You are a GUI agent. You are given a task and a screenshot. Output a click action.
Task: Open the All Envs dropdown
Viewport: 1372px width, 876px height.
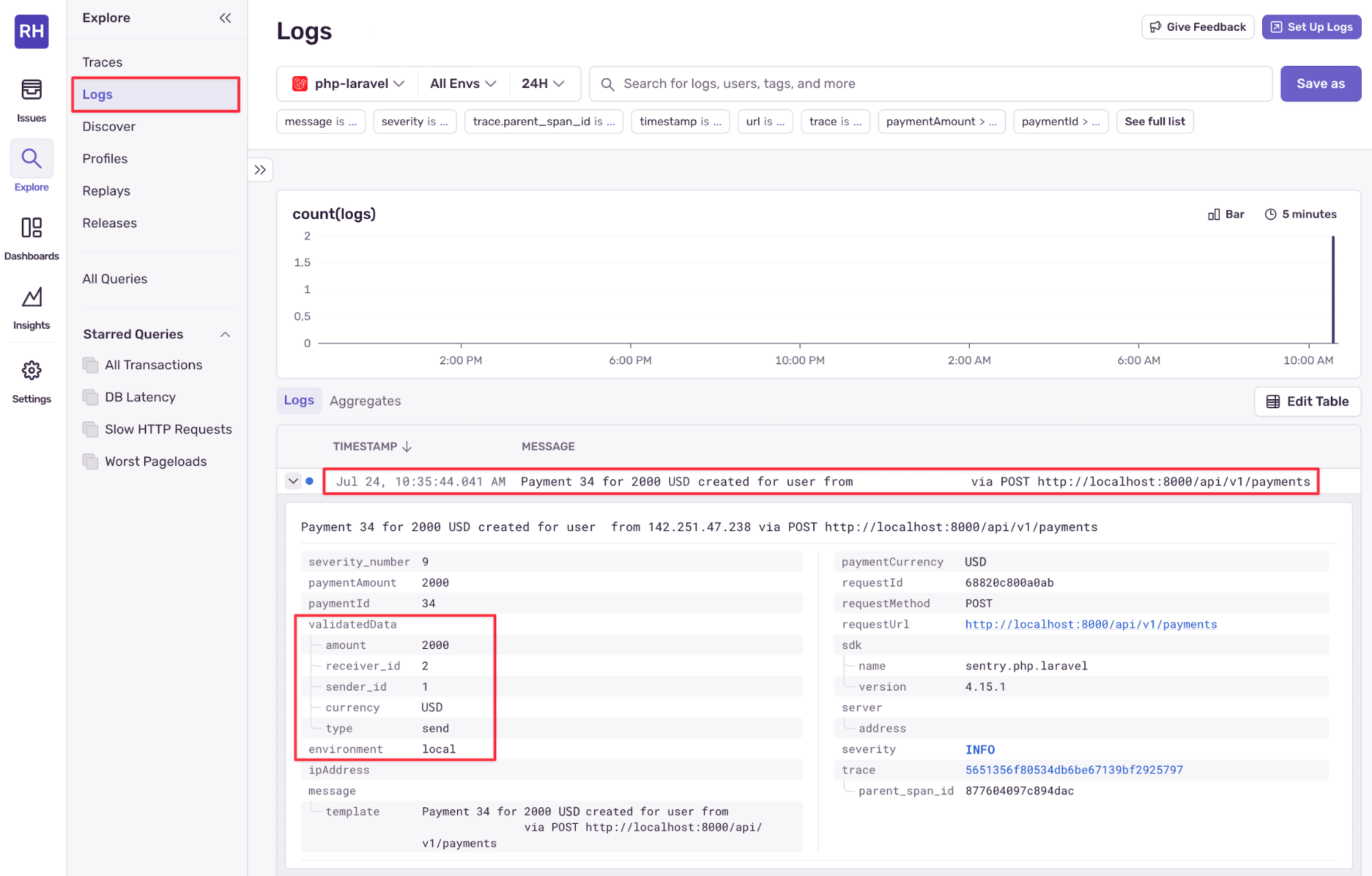463,84
